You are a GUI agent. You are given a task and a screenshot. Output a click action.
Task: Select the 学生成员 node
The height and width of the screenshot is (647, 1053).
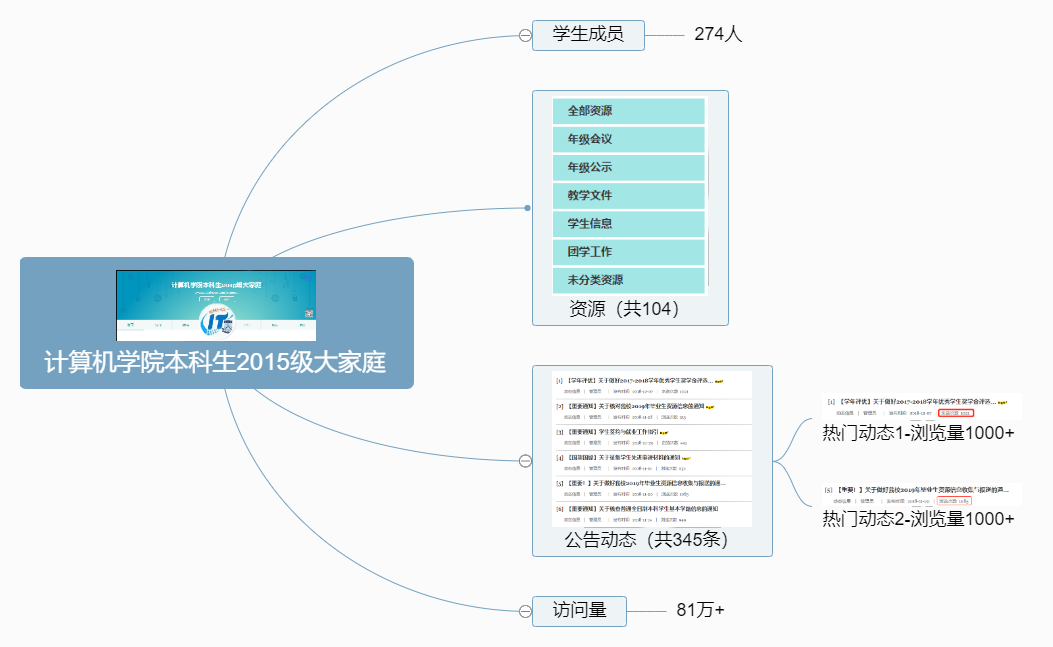(x=588, y=34)
